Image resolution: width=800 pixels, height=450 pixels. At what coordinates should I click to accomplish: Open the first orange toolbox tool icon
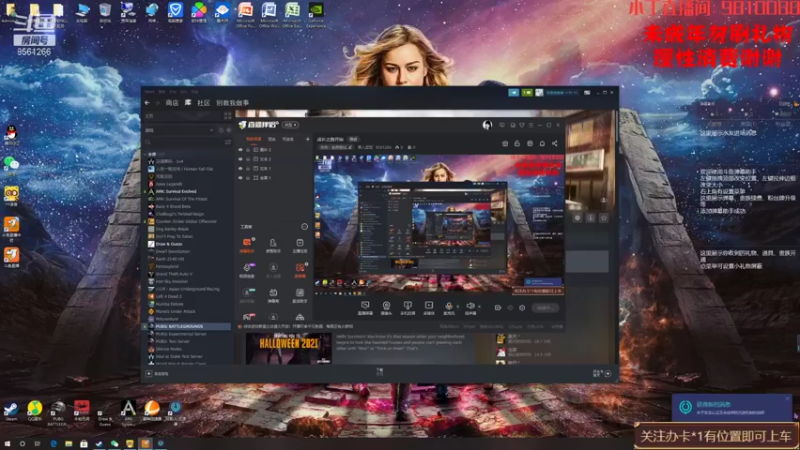pyautogui.click(x=247, y=244)
